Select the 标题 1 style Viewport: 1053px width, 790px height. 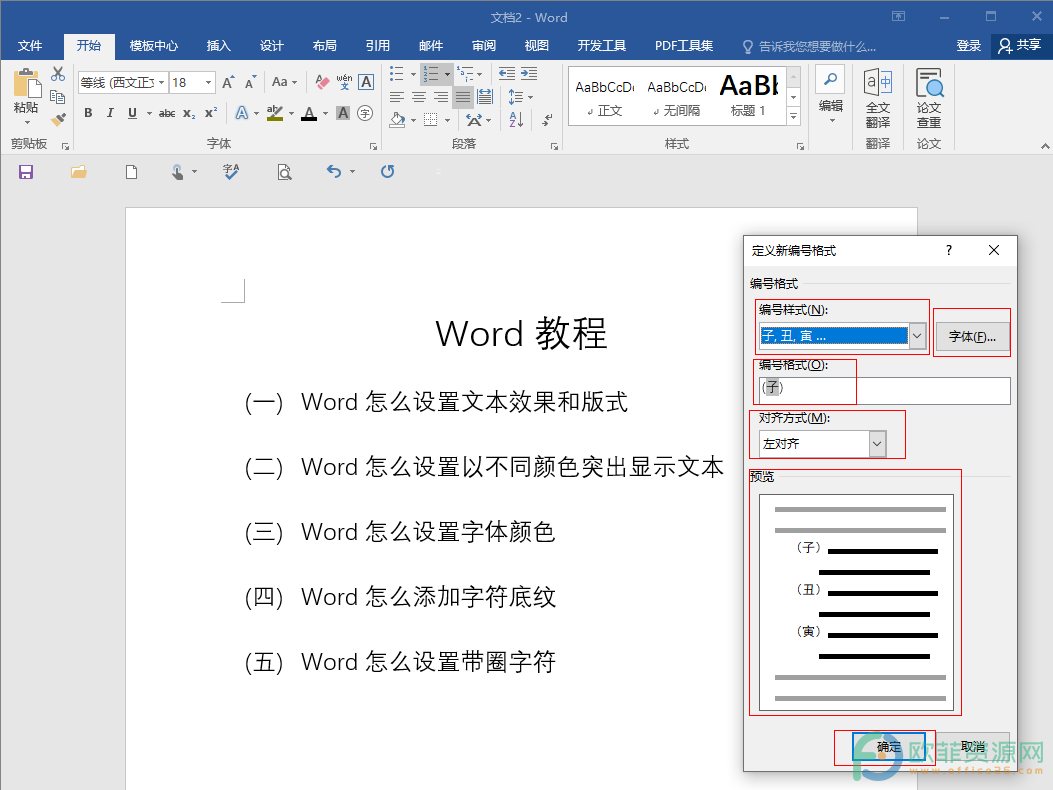coord(748,96)
